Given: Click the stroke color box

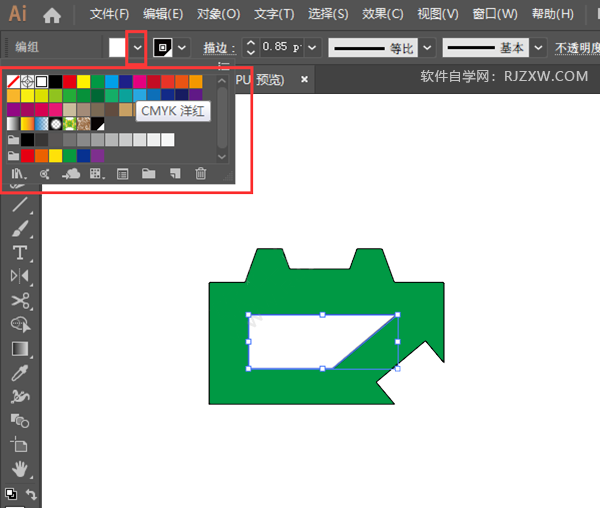Looking at the screenshot, I should coord(163,48).
